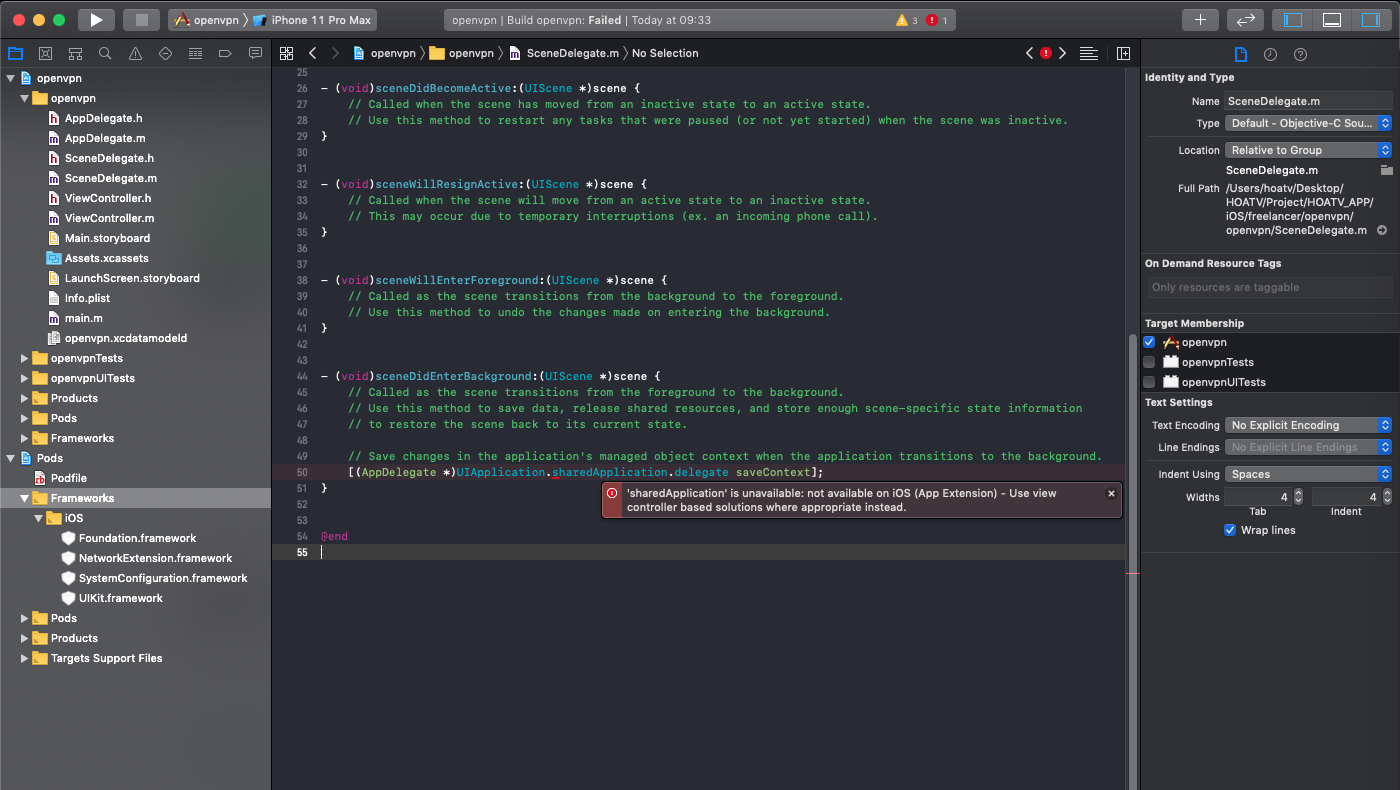Uncheck openvpn target membership
This screenshot has width=1400, height=790.
(1149, 342)
